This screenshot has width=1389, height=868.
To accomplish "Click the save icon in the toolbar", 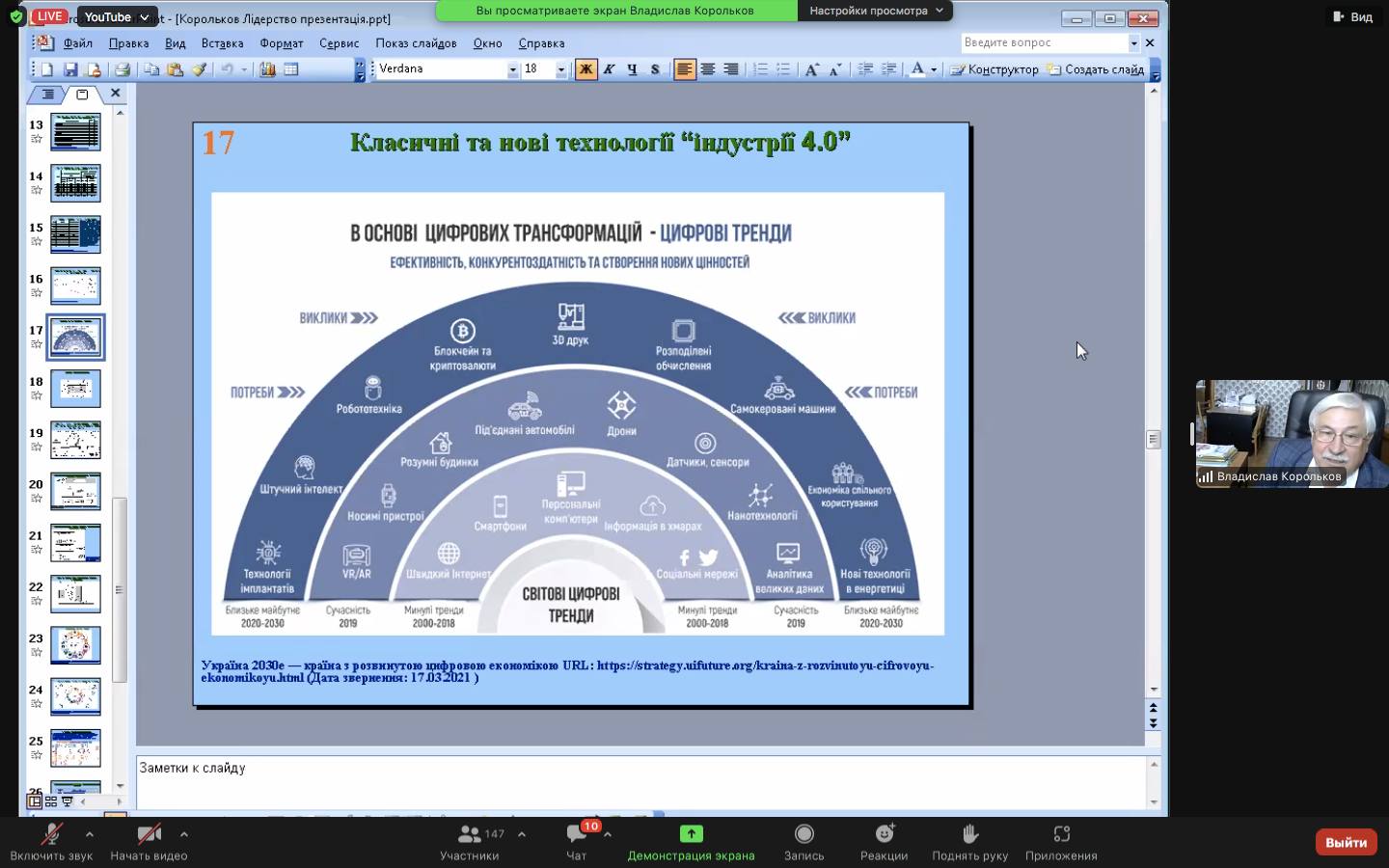I will click(x=70, y=69).
